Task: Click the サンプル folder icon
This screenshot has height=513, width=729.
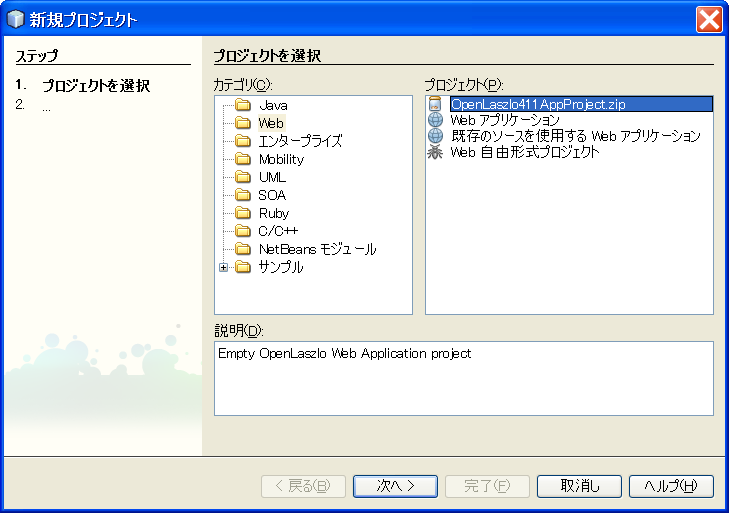Action: click(x=243, y=267)
